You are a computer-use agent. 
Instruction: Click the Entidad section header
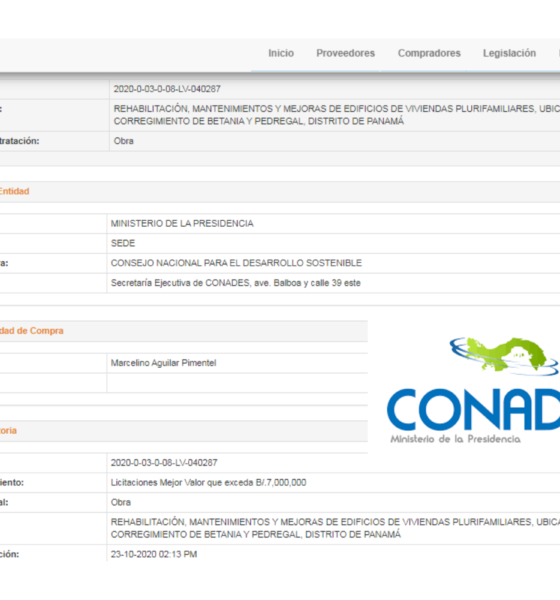(14, 191)
